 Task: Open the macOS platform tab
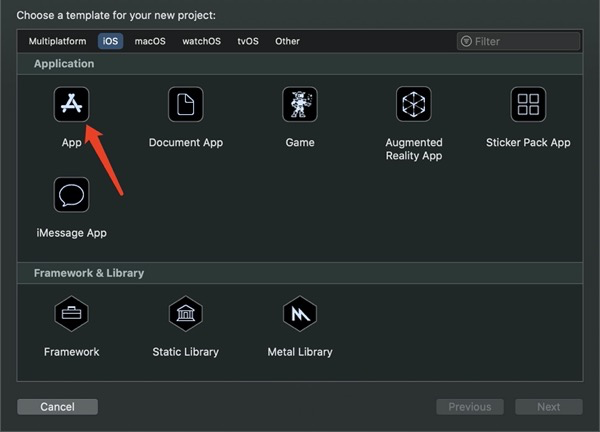point(150,41)
